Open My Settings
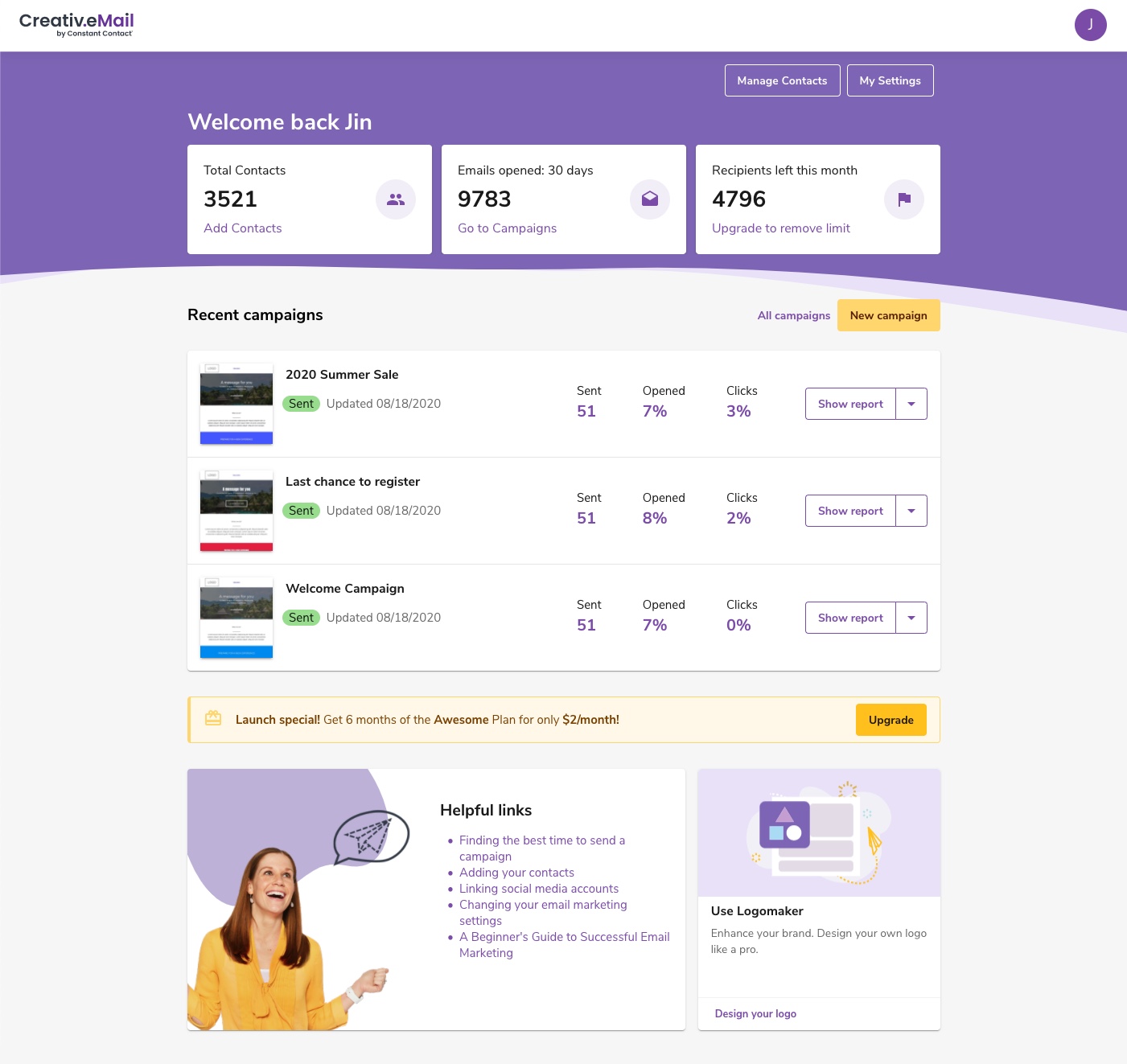Image resolution: width=1127 pixels, height=1064 pixels. (890, 80)
